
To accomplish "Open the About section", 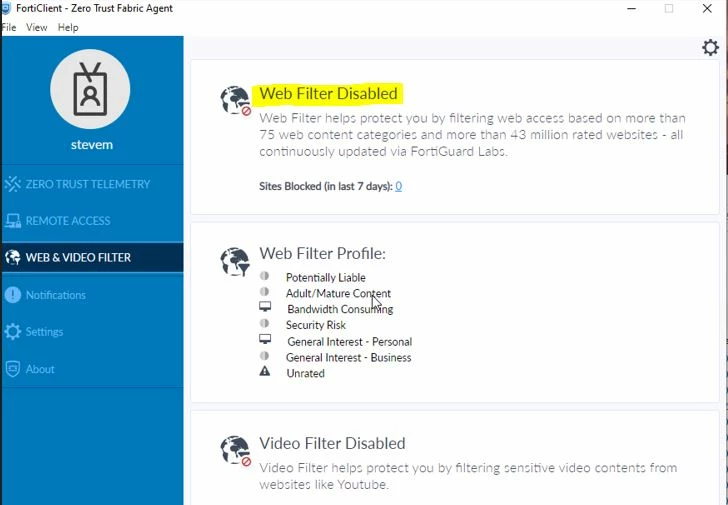I will 92,369.
